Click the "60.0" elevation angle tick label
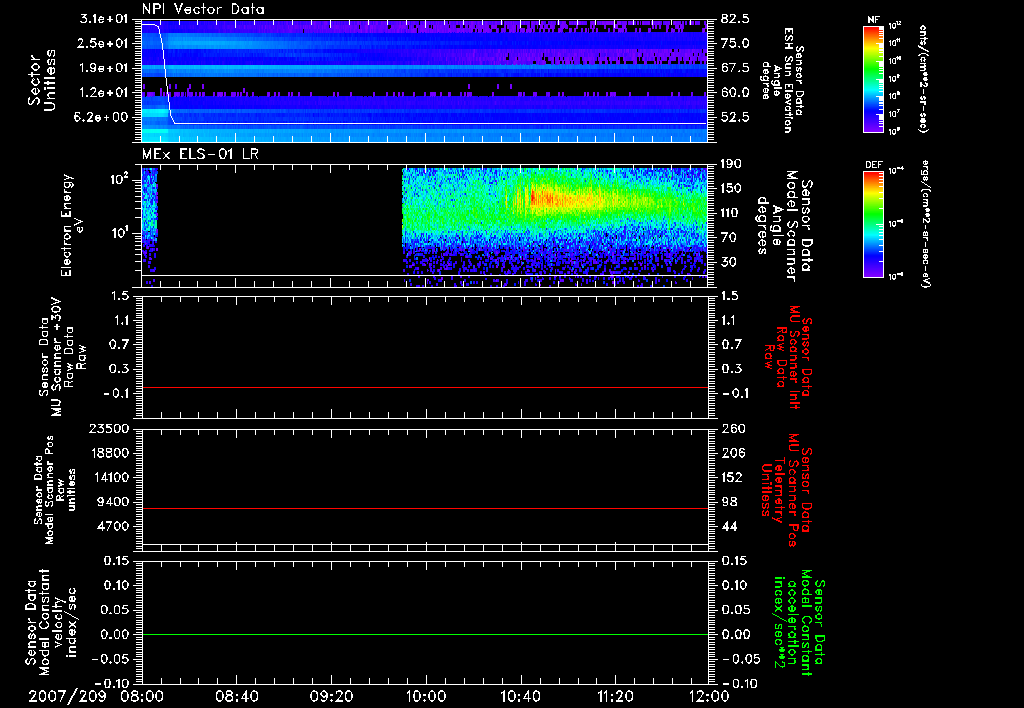 point(735,93)
